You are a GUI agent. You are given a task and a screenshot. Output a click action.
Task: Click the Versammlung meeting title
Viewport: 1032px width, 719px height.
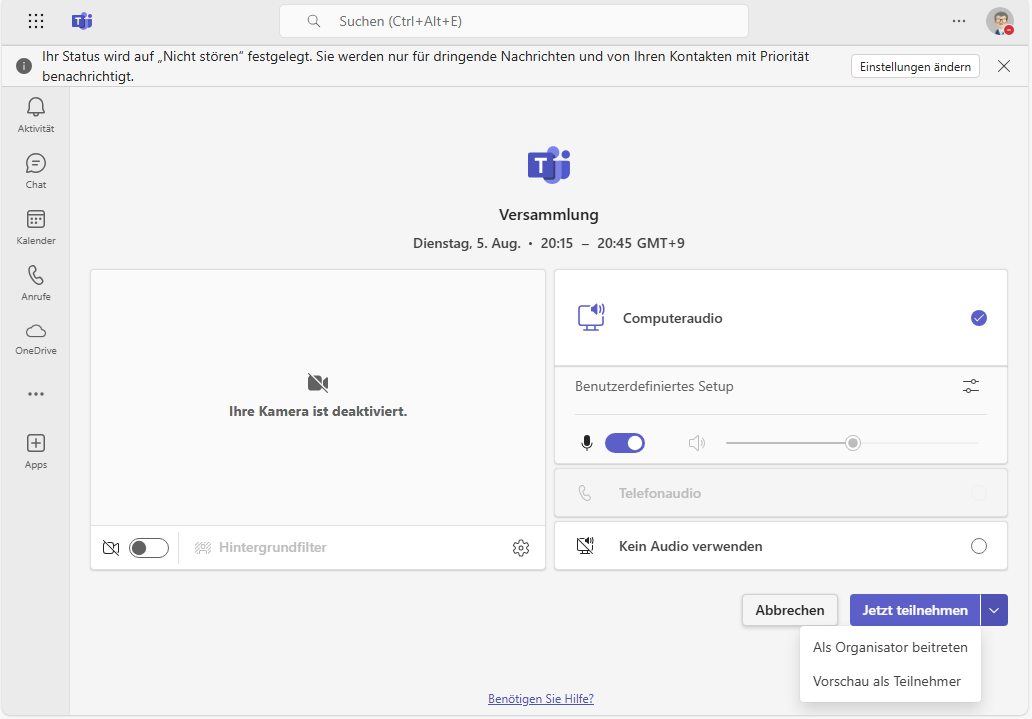[x=548, y=215]
